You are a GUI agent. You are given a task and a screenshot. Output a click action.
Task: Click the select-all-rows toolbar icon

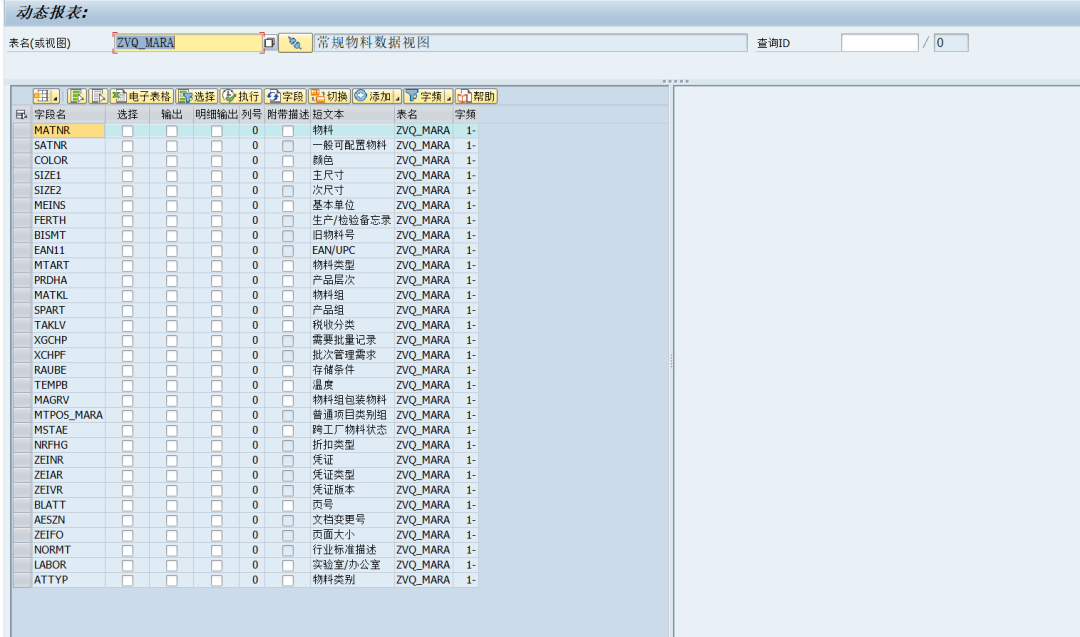[x=76, y=96]
